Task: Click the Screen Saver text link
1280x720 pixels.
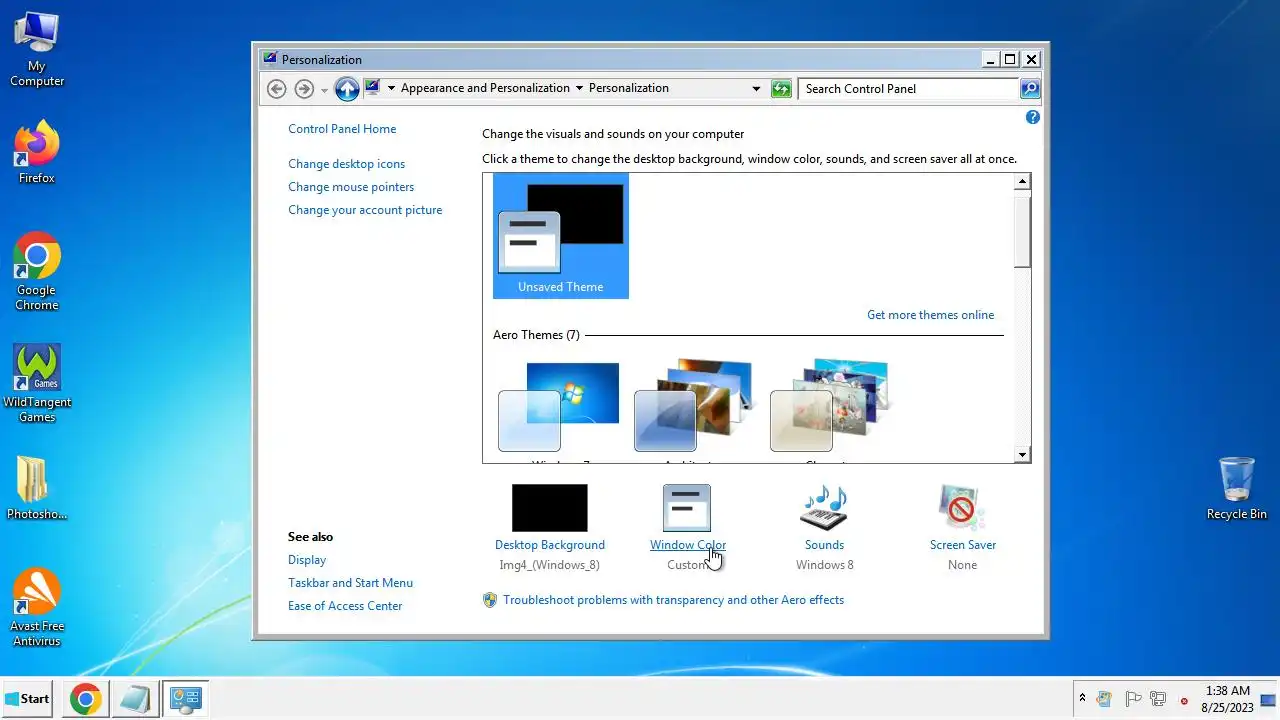Action: [x=962, y=545]
